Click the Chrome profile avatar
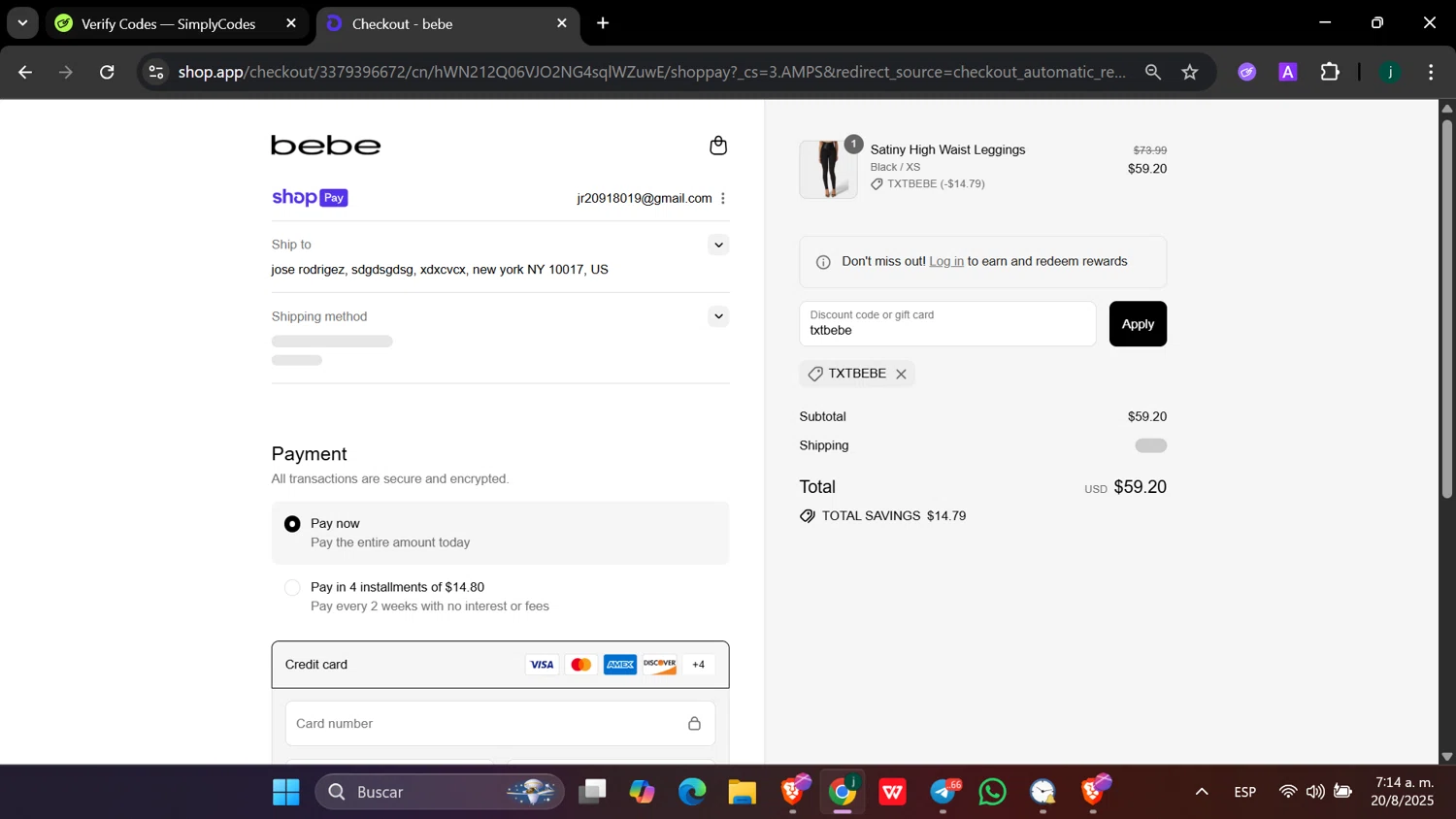 [x=1390, y=72]
